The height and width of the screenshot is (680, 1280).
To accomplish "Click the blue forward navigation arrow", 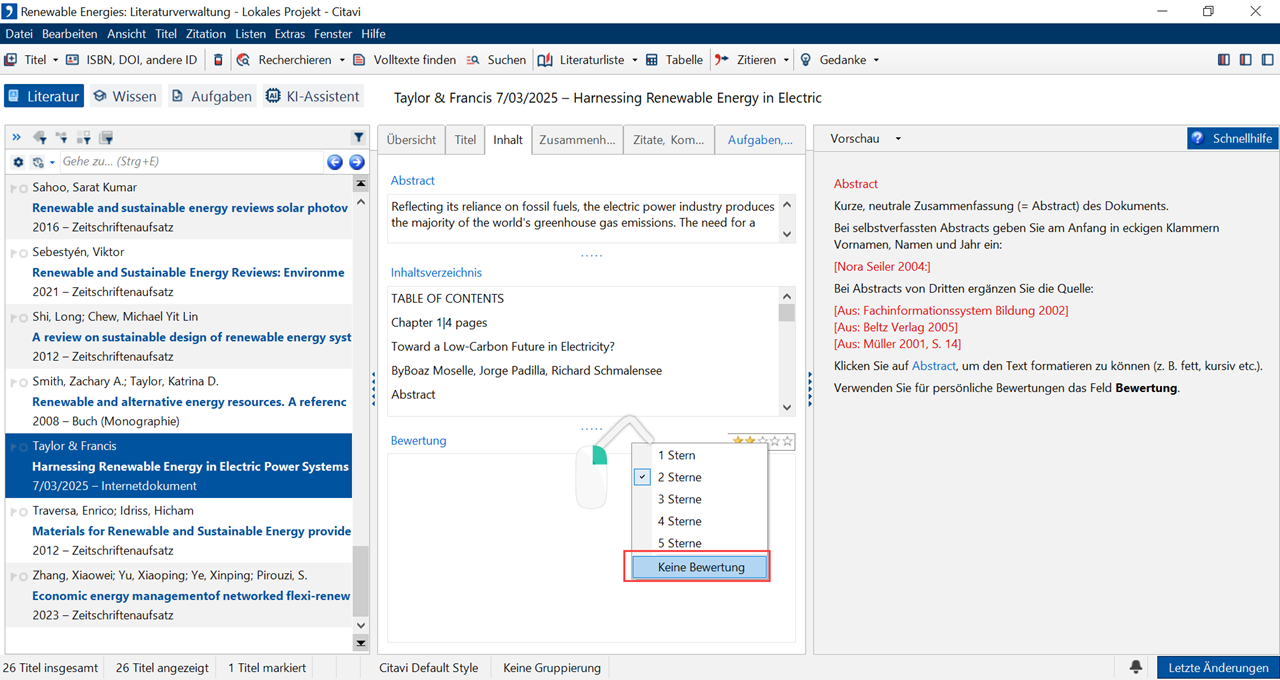I will (356, 162).
